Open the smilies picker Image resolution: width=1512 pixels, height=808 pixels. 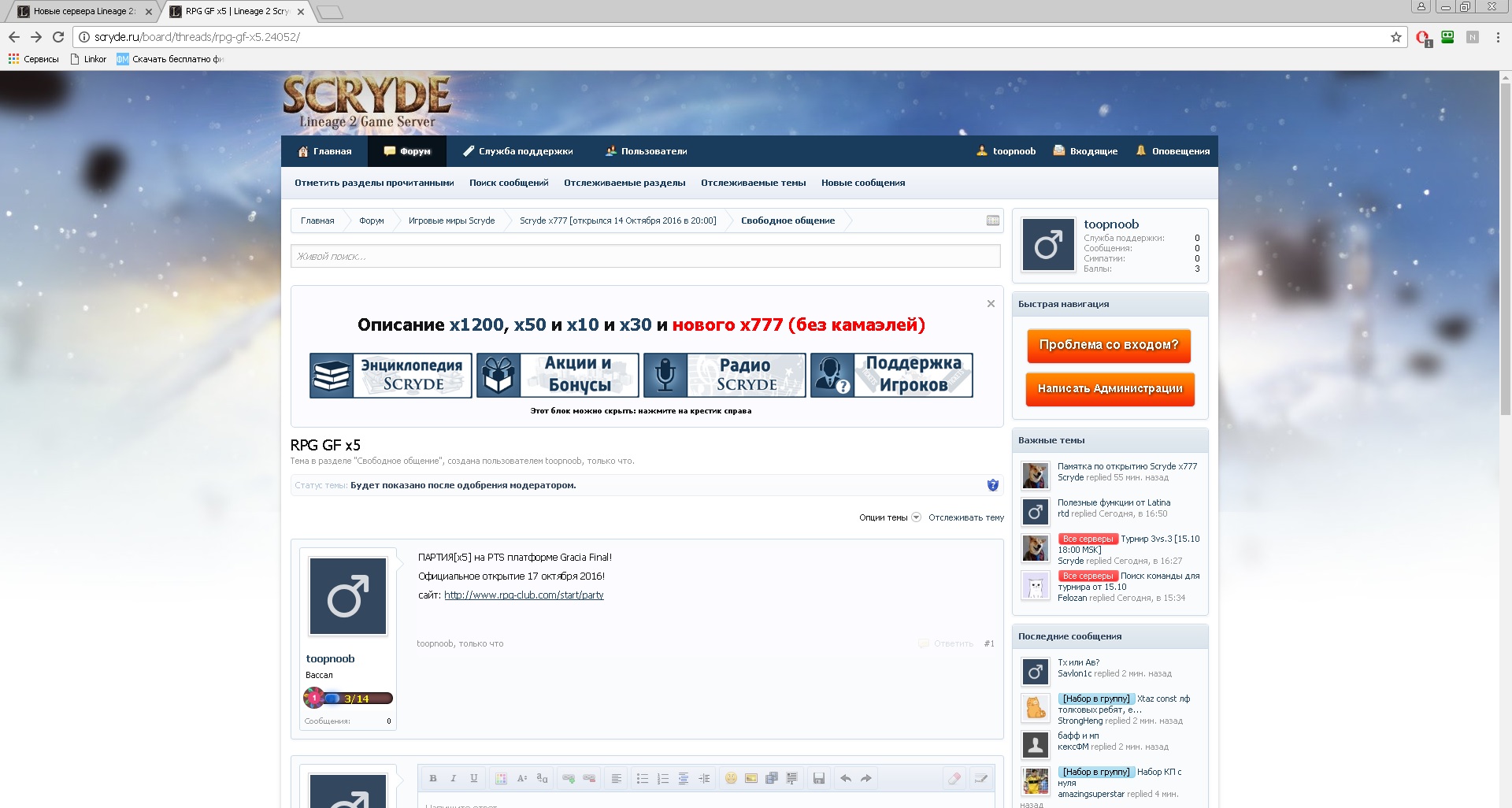coord(731,778)
